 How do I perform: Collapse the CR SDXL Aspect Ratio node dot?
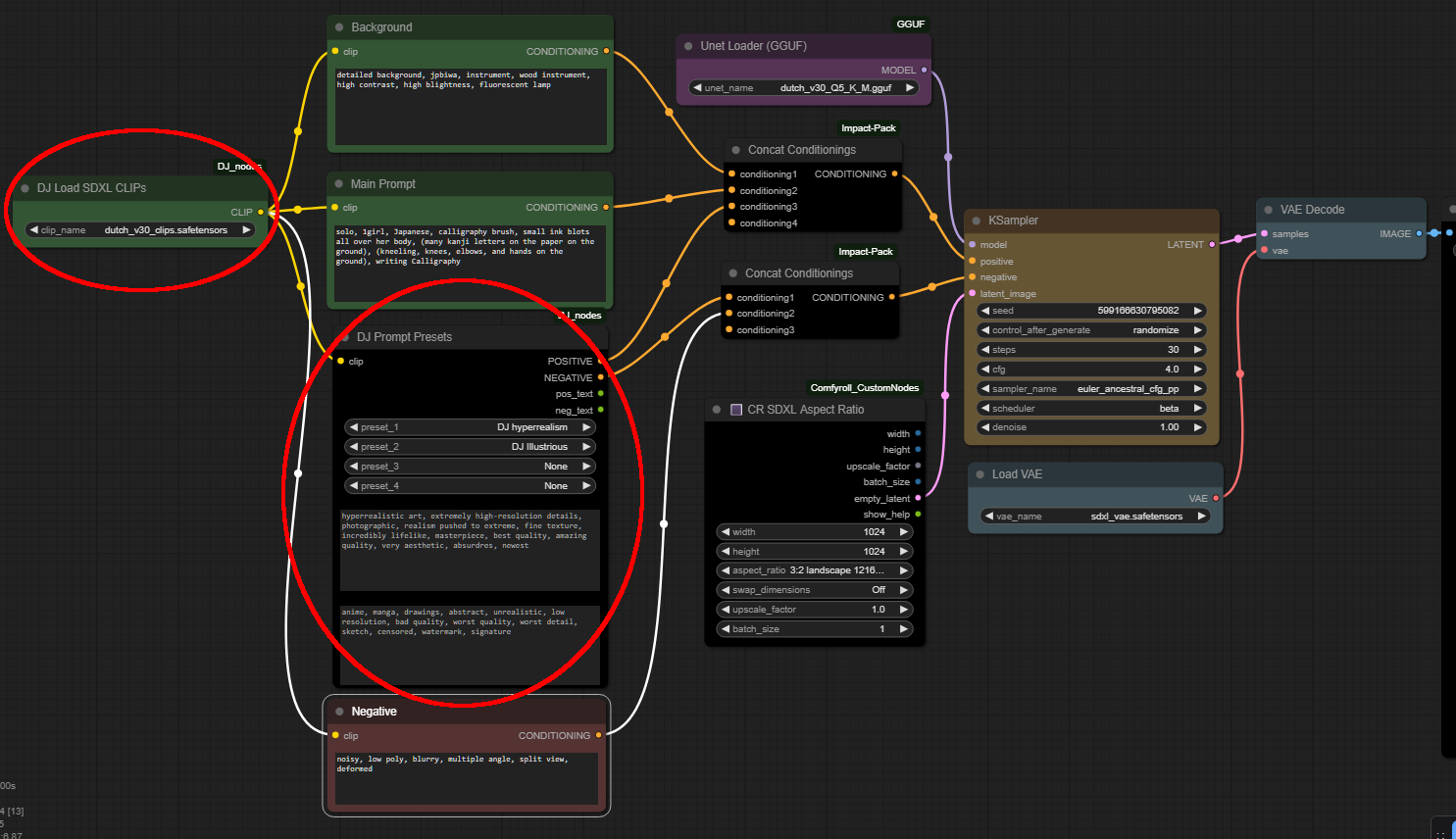pos(717,410)
